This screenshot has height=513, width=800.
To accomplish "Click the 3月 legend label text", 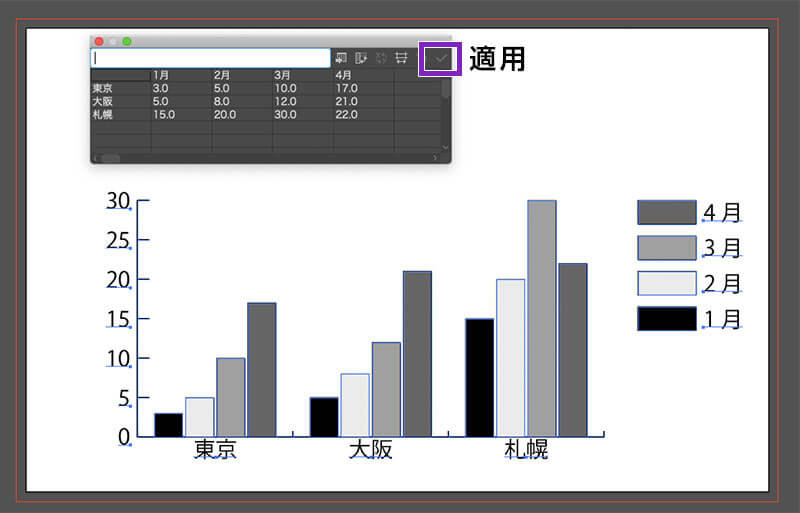I will (x=722, y=248).
